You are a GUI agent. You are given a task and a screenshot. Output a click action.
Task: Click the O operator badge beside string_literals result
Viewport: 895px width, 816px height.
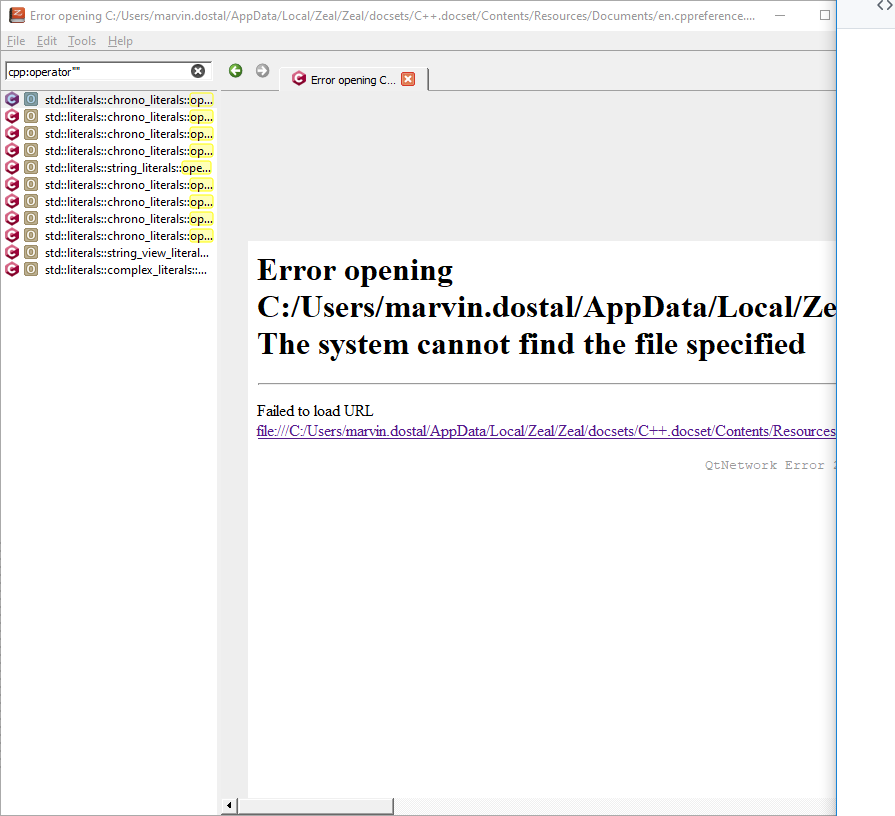pyautogui.click(x=30, y=167)
